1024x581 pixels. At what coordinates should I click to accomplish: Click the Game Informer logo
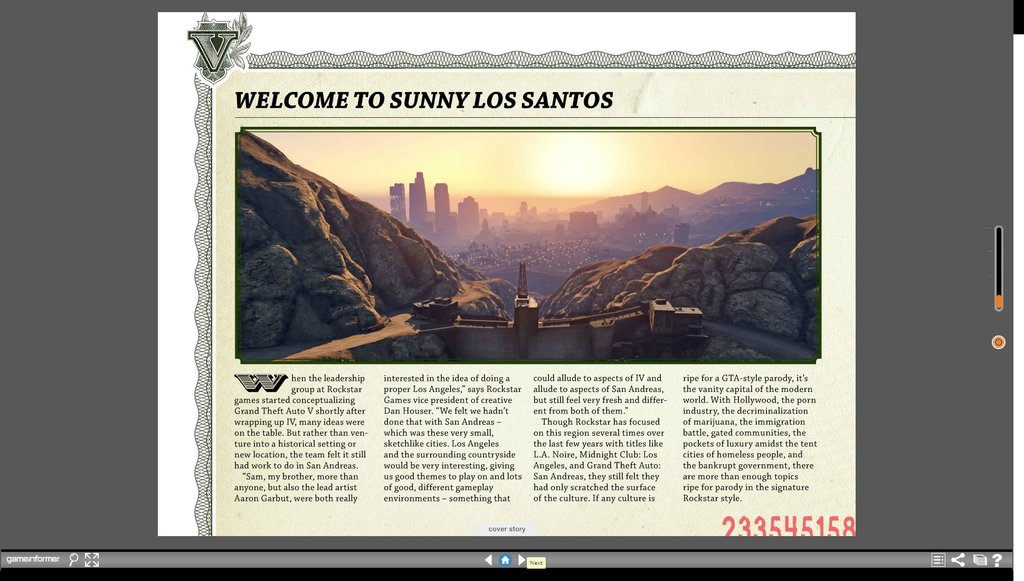(x=32, y=560)
